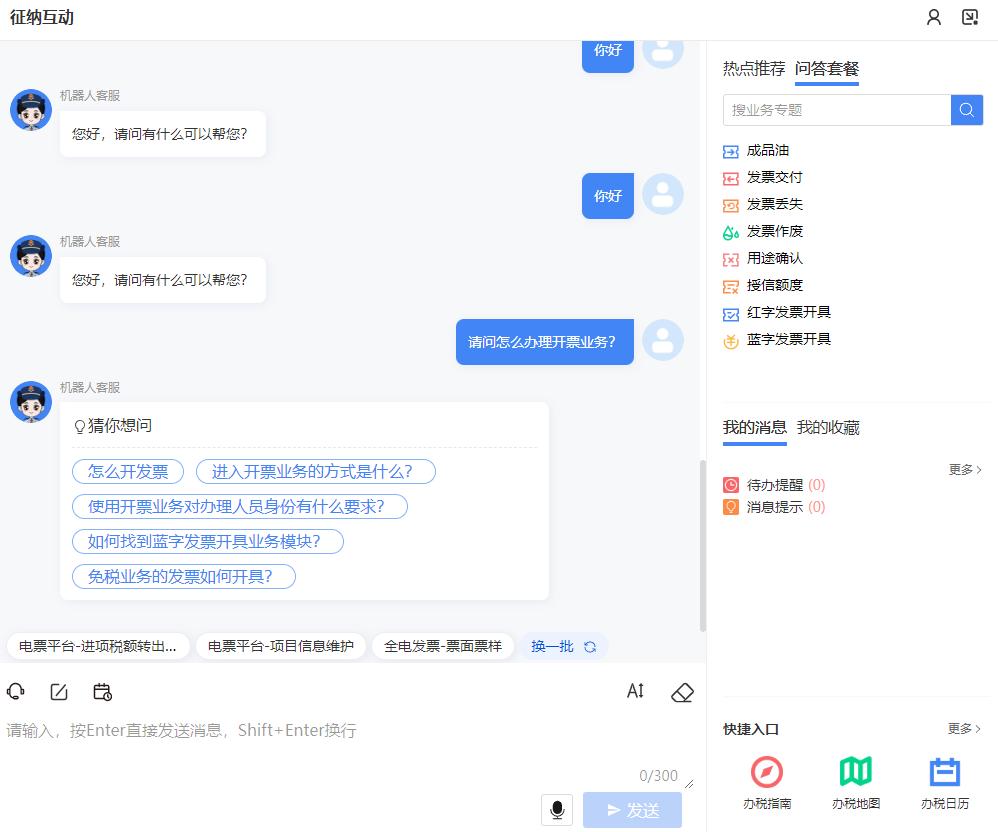998x832 pixels.
Task: Click the eraser icon to clear the chat
Action: (x=682, y=691)
